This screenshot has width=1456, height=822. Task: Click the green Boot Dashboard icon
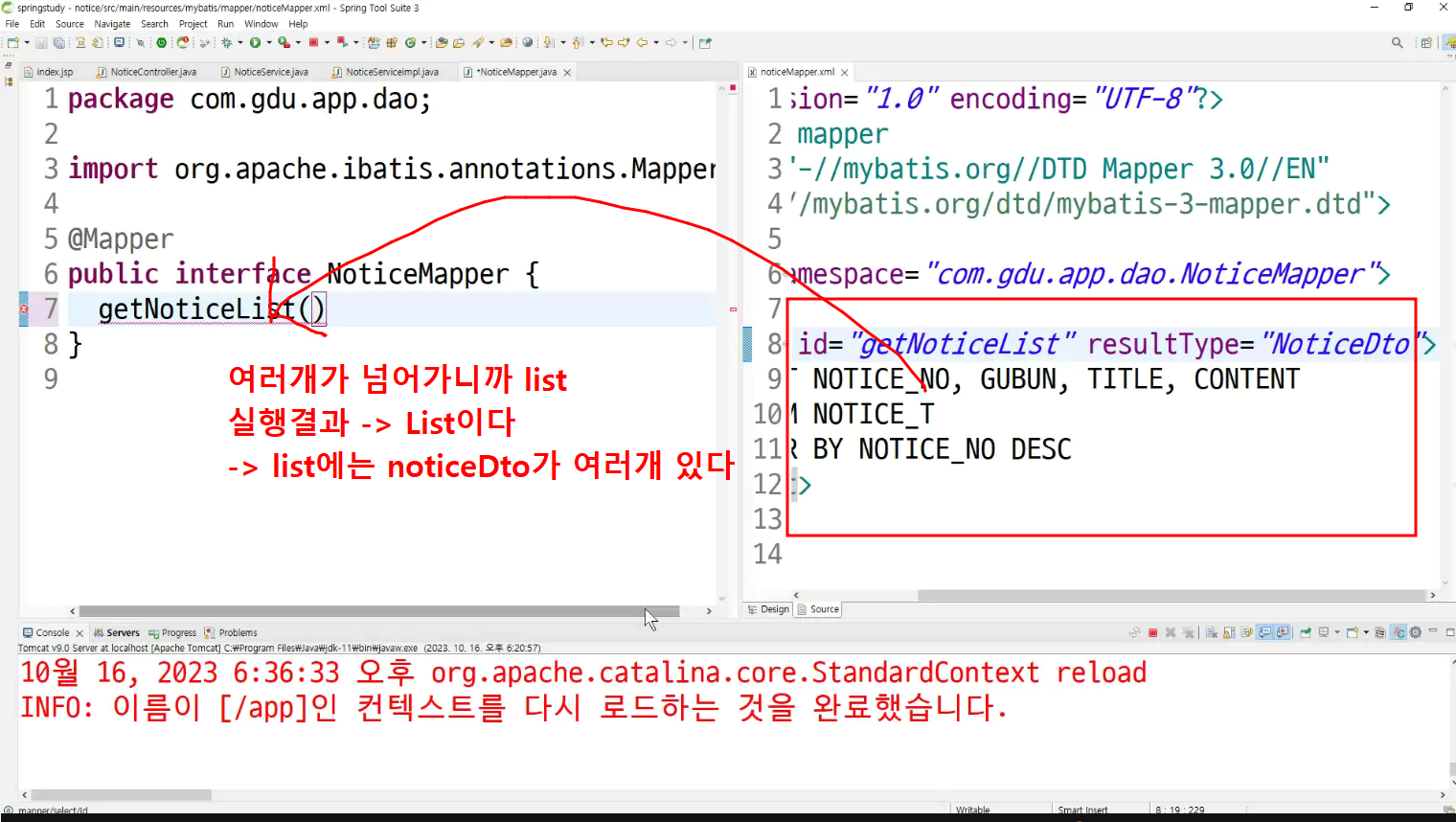162,43
